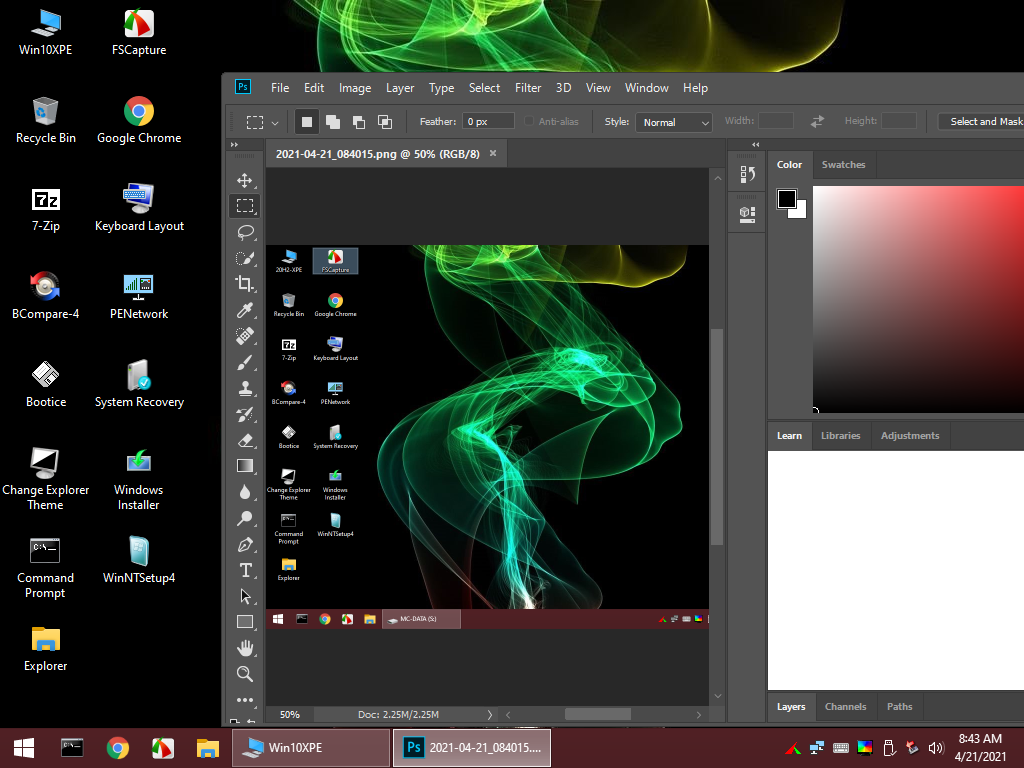Select the Quick Selection tool
The width and height of the screenshot is (1024, 768).
245,258
